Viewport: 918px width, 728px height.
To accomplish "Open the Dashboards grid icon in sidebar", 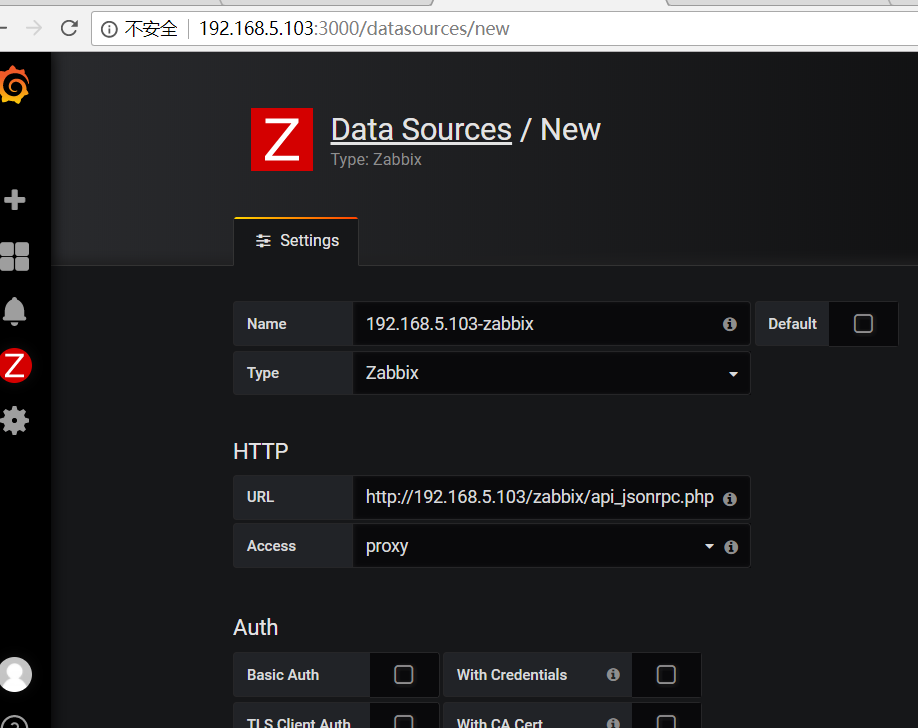I will [x=15, y=257].
